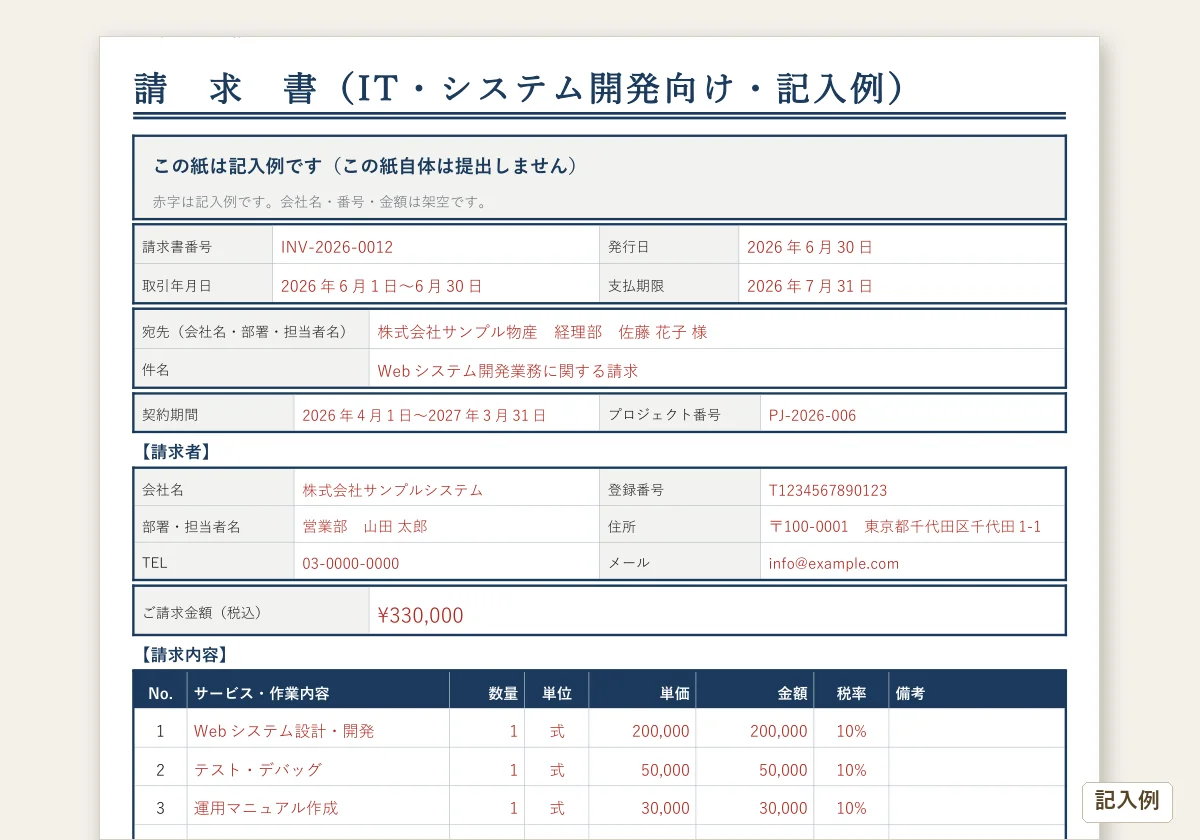Screen dimensions: 1200x840
Task: Select contact 営業部 山田太郎
Action: (x=365, y=526)
